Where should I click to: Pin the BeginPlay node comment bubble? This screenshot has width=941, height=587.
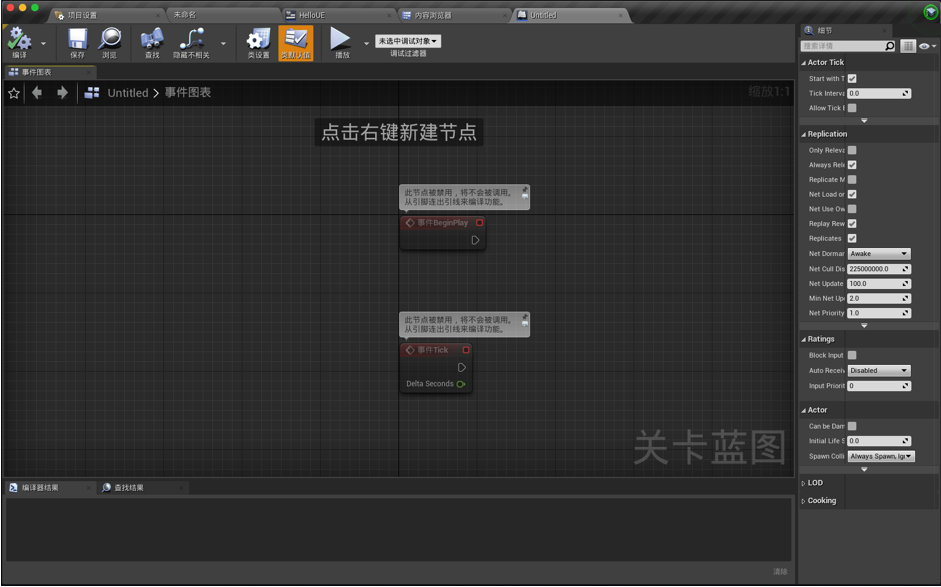tap(525, 190)
